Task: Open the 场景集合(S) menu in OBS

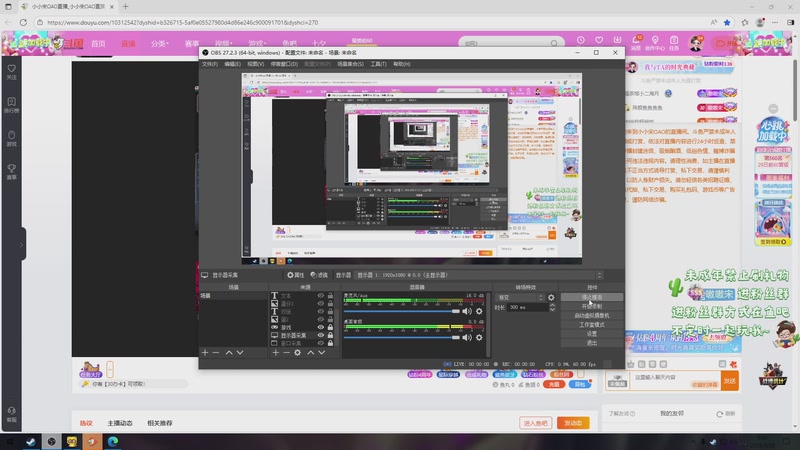Action: click(351, 64)
